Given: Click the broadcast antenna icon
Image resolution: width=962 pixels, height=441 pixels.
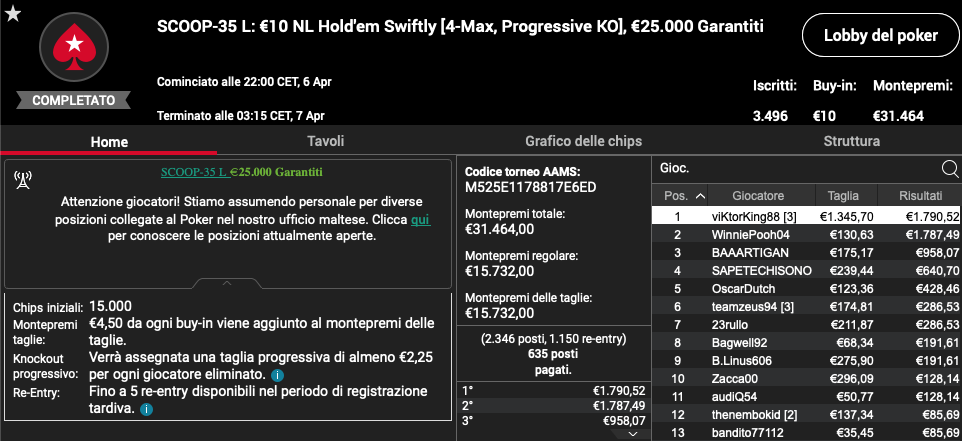Looking at the screenshot, I should [x=23, y=180].
